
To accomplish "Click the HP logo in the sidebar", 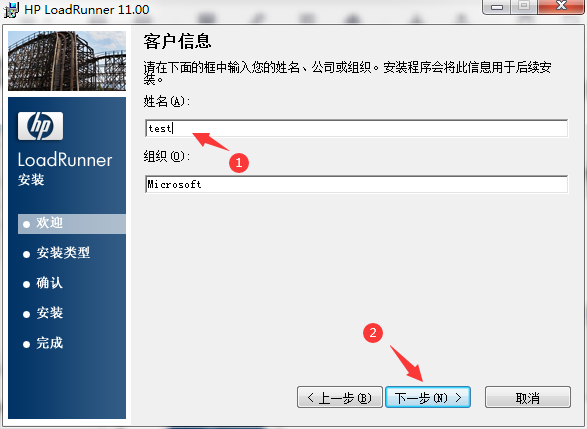I will click(40, 126).
